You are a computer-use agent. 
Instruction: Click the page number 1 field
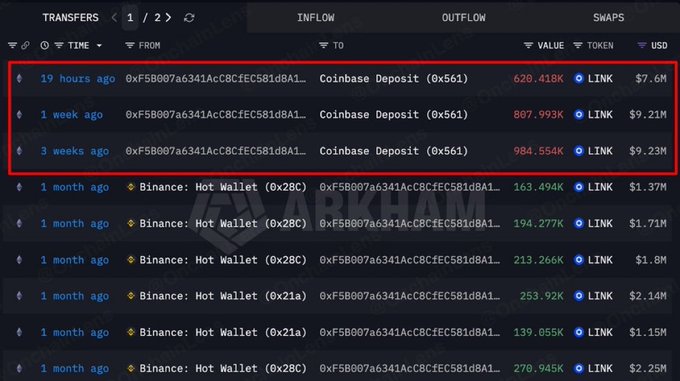tap(130, 18)
